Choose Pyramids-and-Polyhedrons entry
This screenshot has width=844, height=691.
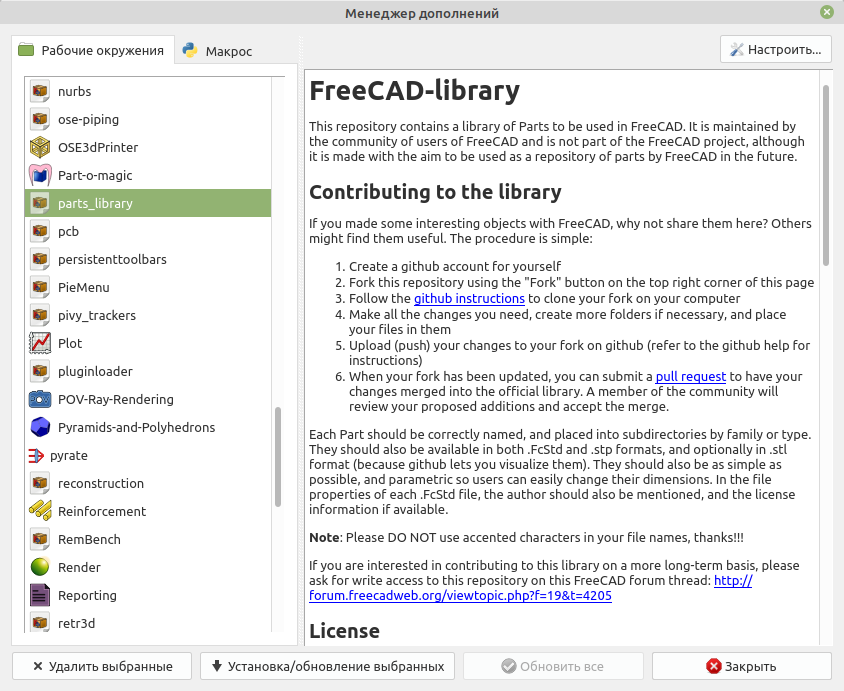[148, 427]
